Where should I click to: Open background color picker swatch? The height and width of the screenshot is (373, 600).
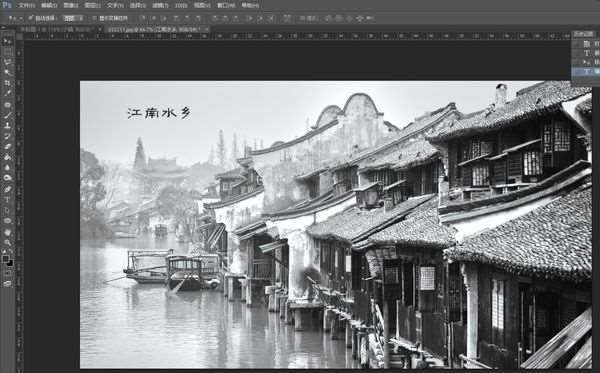coord(10,263)
